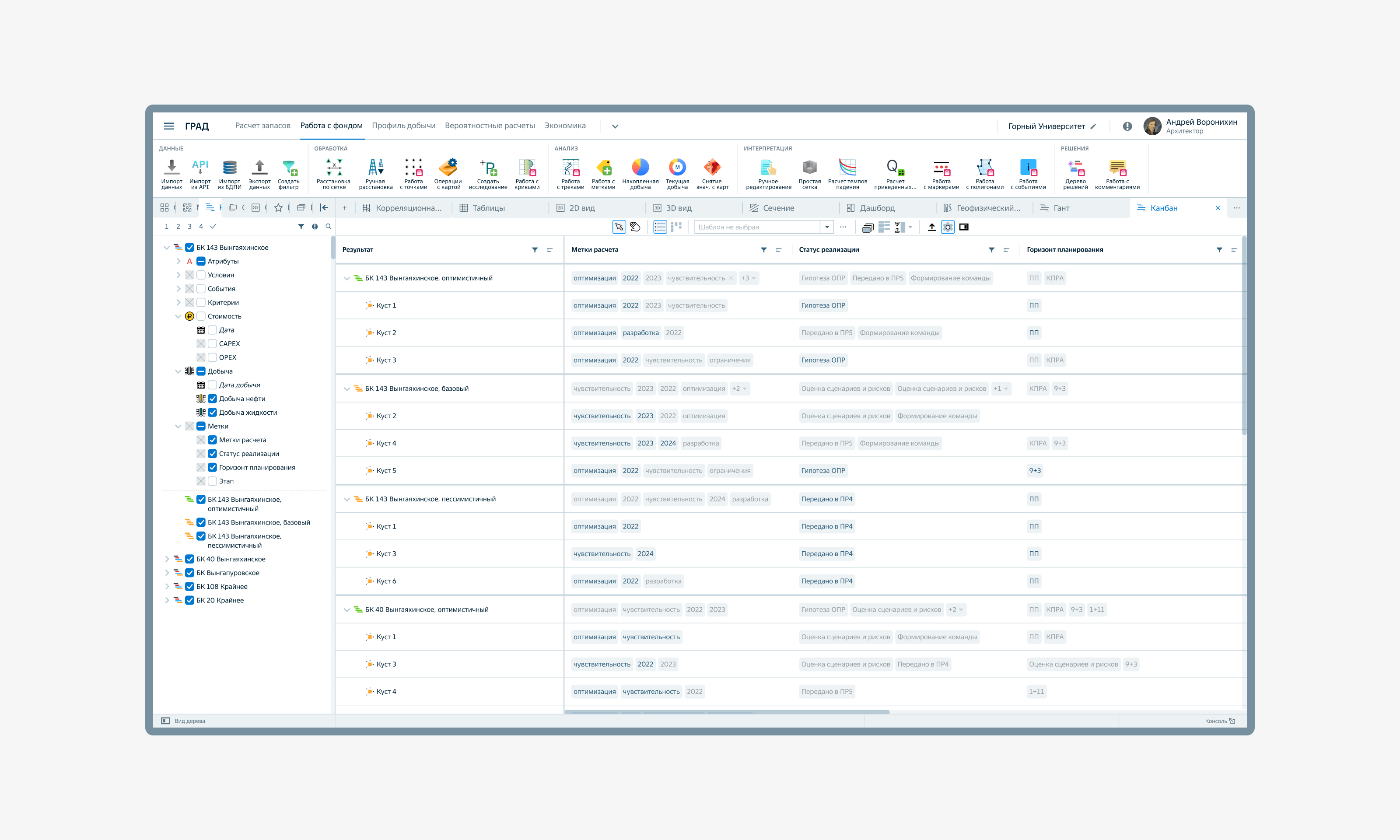The image size is (1400, 840).
Task: Click the Горный Университет project name
Action: pyautogui.click(x=1046, y=126)
